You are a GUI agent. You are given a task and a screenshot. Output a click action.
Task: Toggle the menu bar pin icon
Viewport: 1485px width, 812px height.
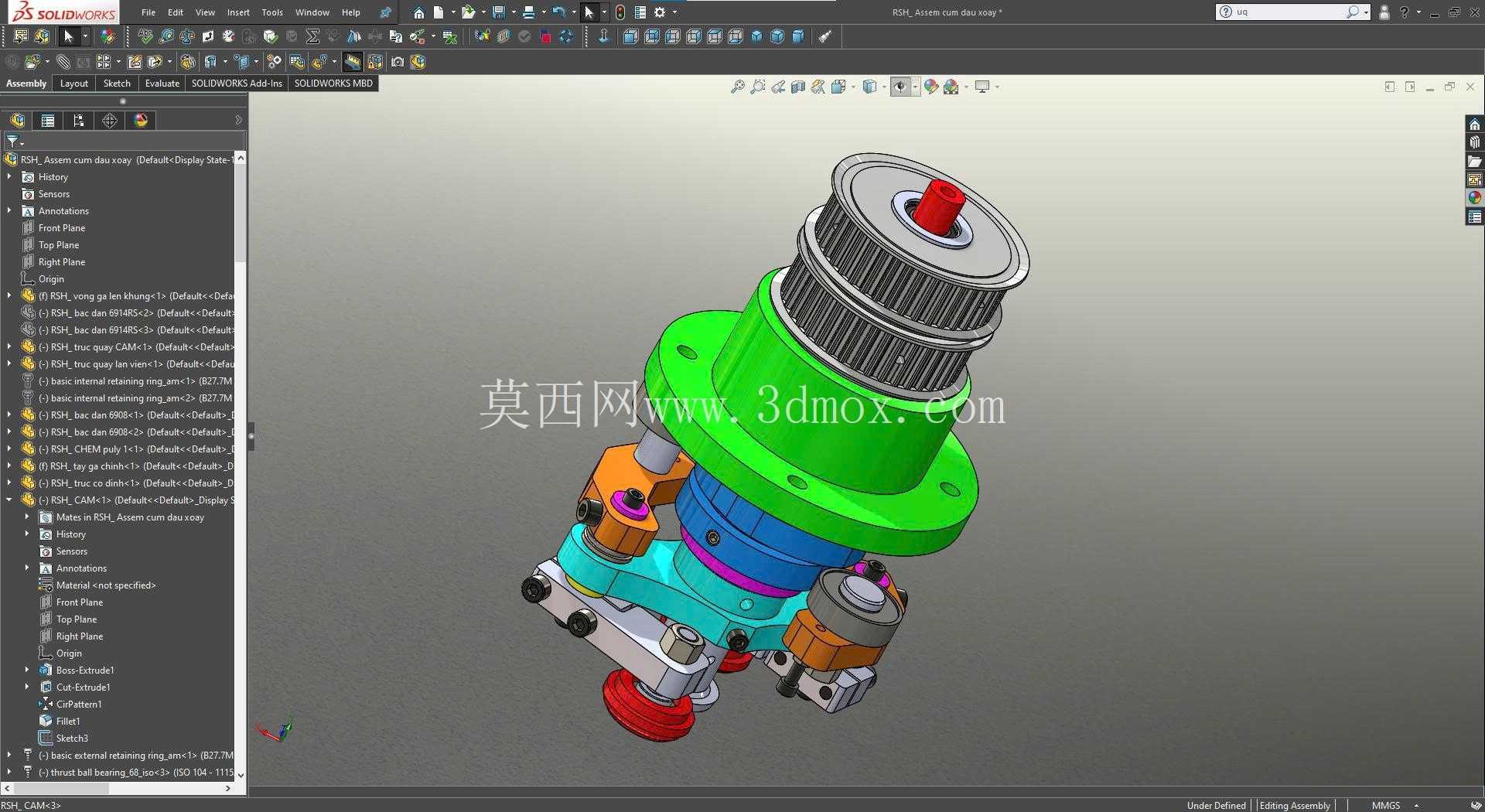[x=385, y=12]
